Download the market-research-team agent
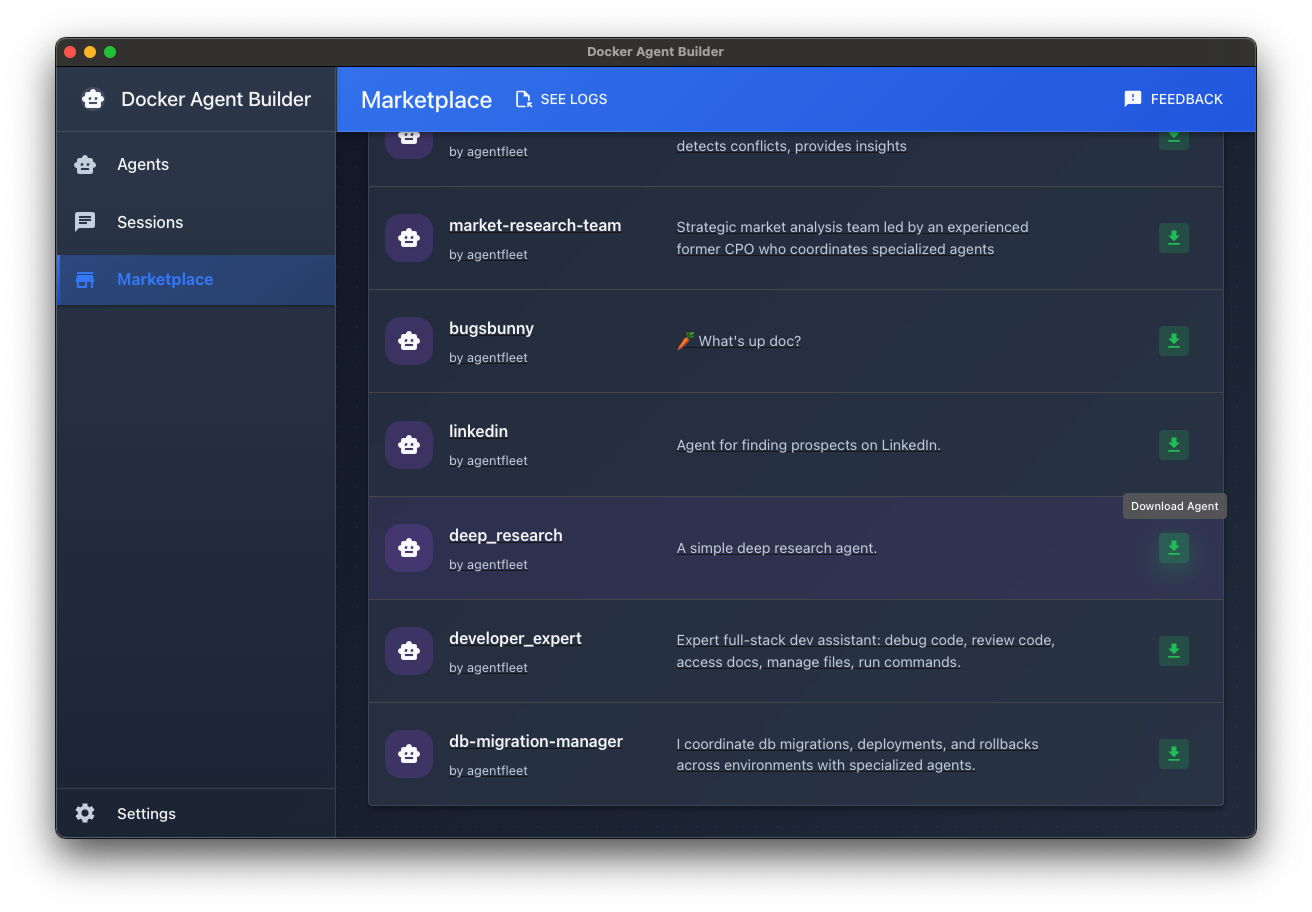 [x=1173, y=238]
